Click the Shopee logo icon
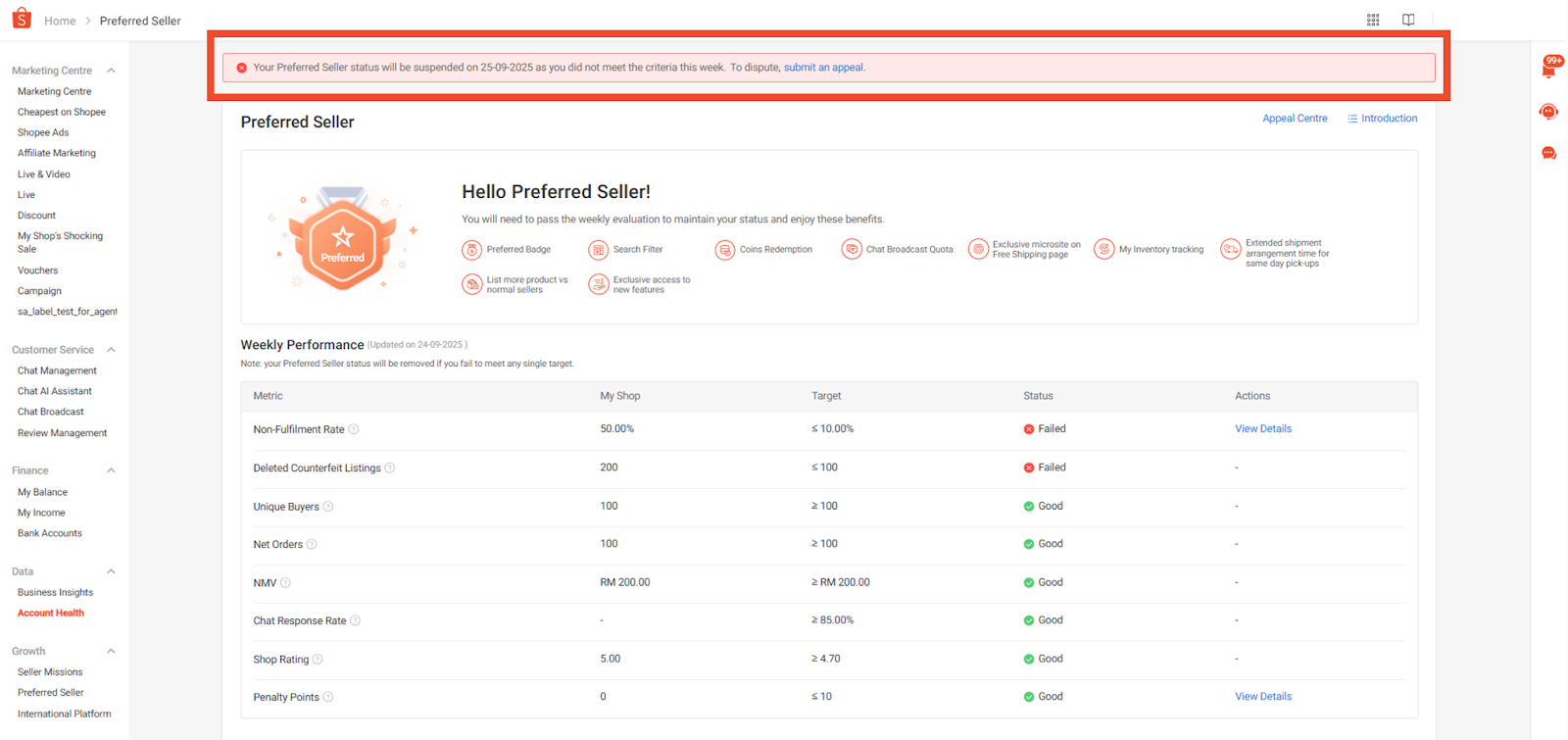Image resolution: width=1568 pixels, height=740 pixels. (x=22, y=19)
